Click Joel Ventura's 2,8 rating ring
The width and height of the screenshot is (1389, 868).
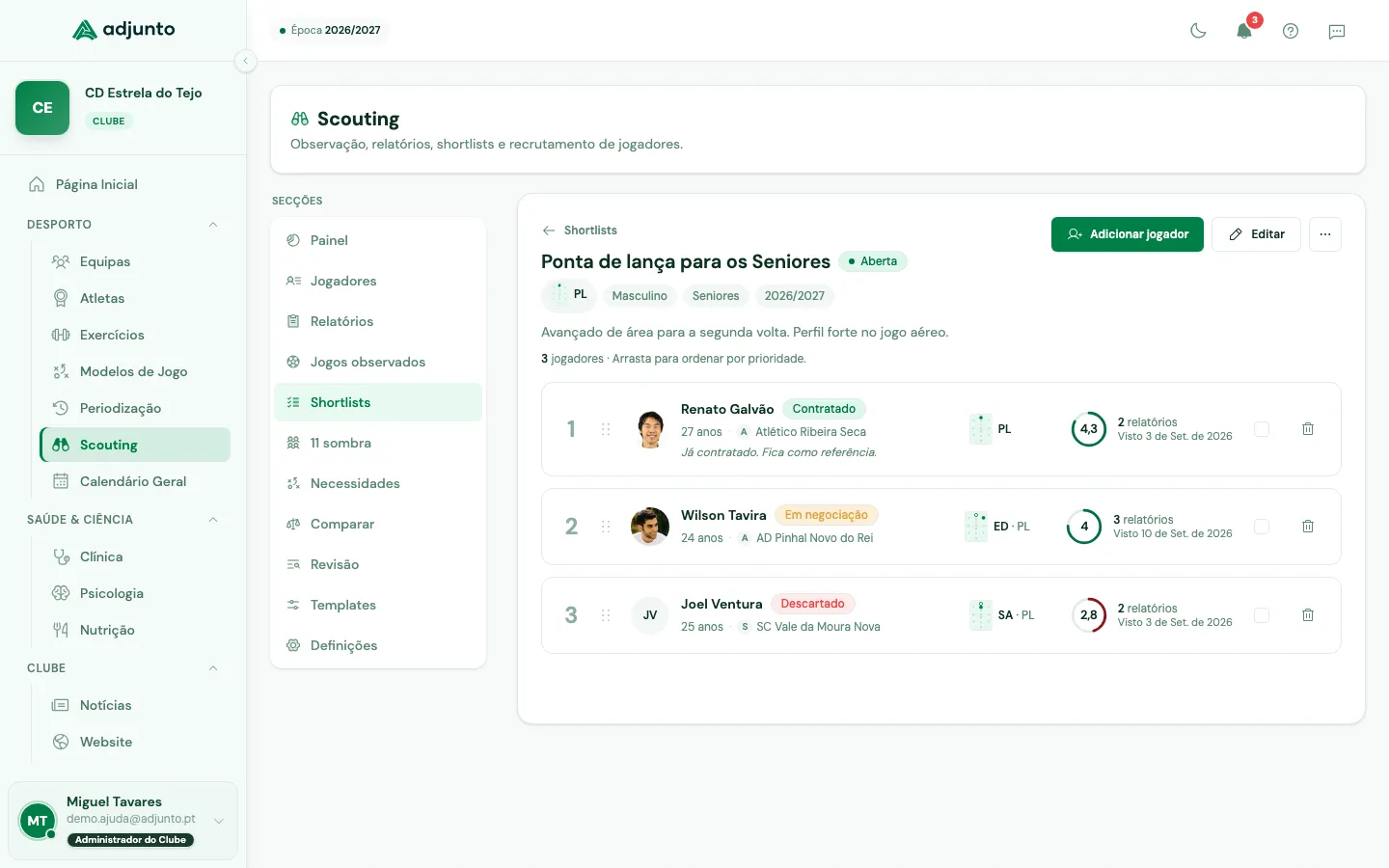pos(1089,615)
